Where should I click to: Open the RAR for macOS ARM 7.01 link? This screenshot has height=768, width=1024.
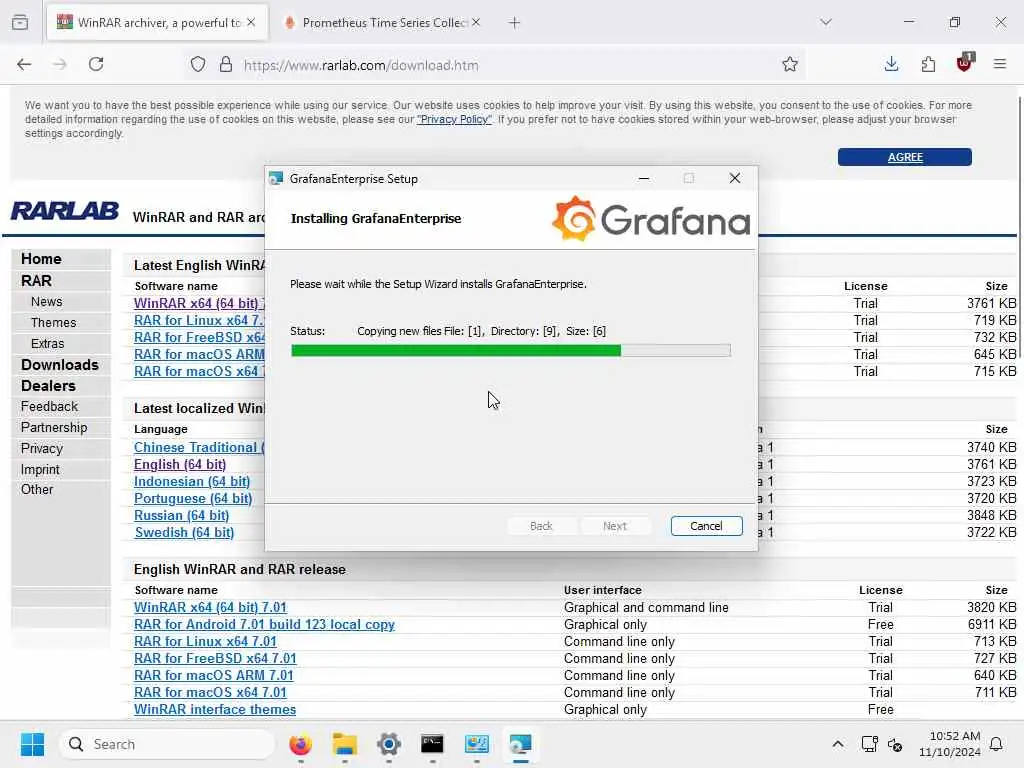coord(214,675)
